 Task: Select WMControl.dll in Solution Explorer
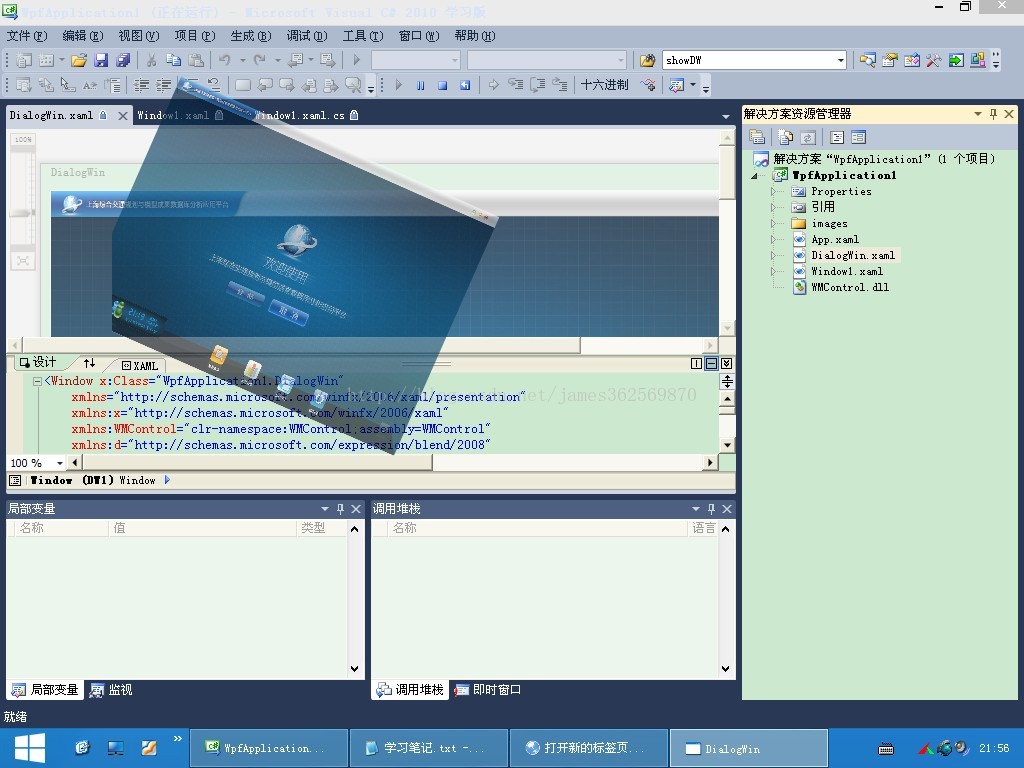click(x=850, y=287)
